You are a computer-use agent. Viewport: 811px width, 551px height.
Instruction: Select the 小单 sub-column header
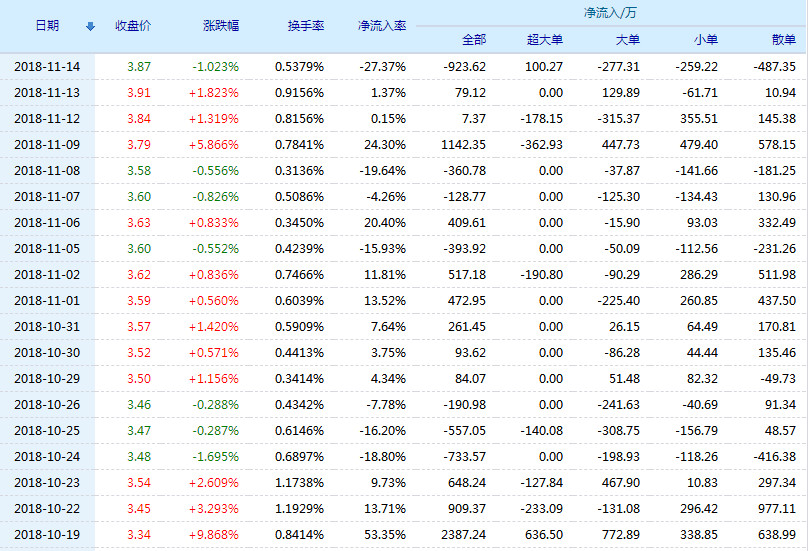click(706, 40)
